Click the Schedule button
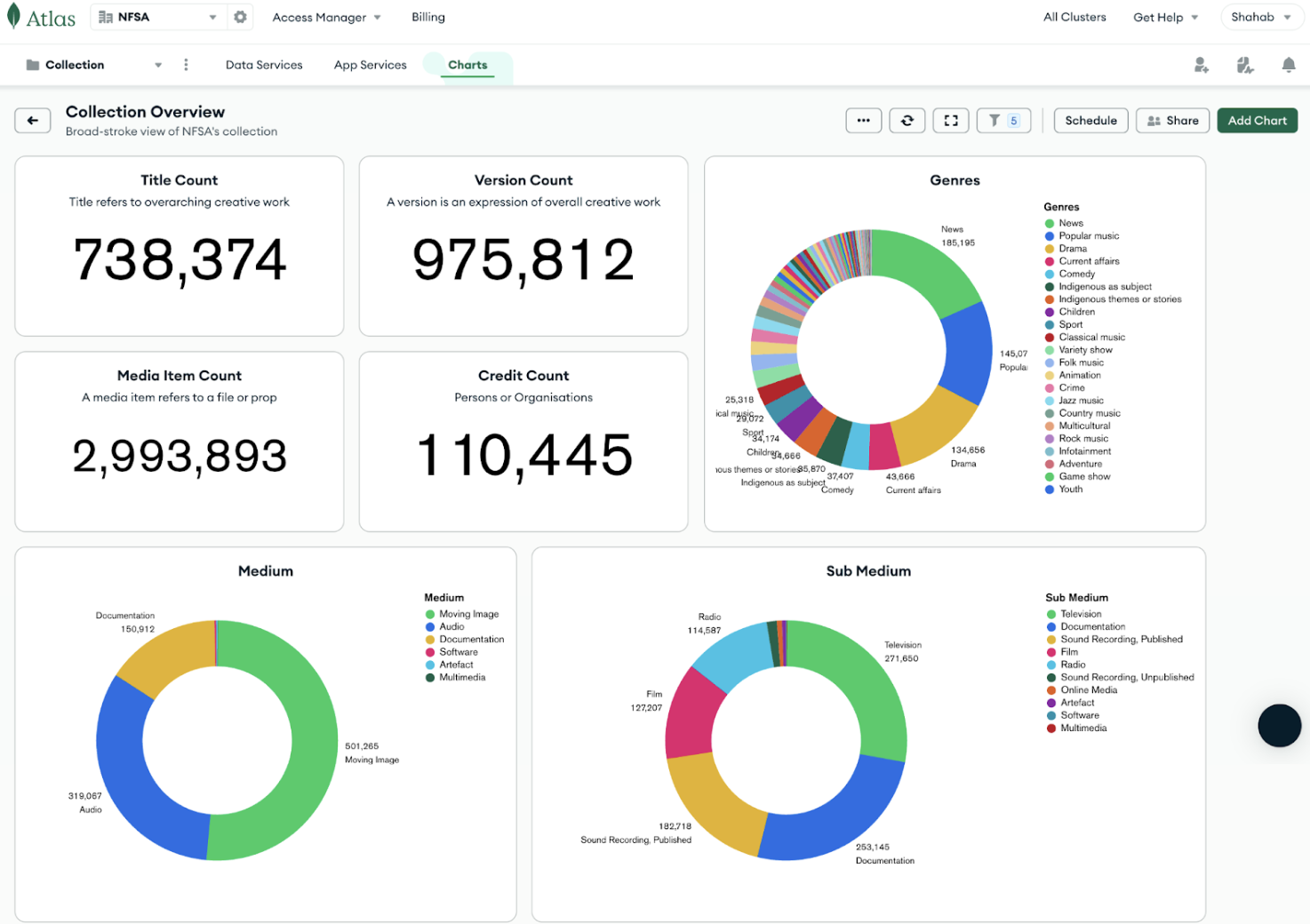1310x924 pixels. coord(1090,121)
